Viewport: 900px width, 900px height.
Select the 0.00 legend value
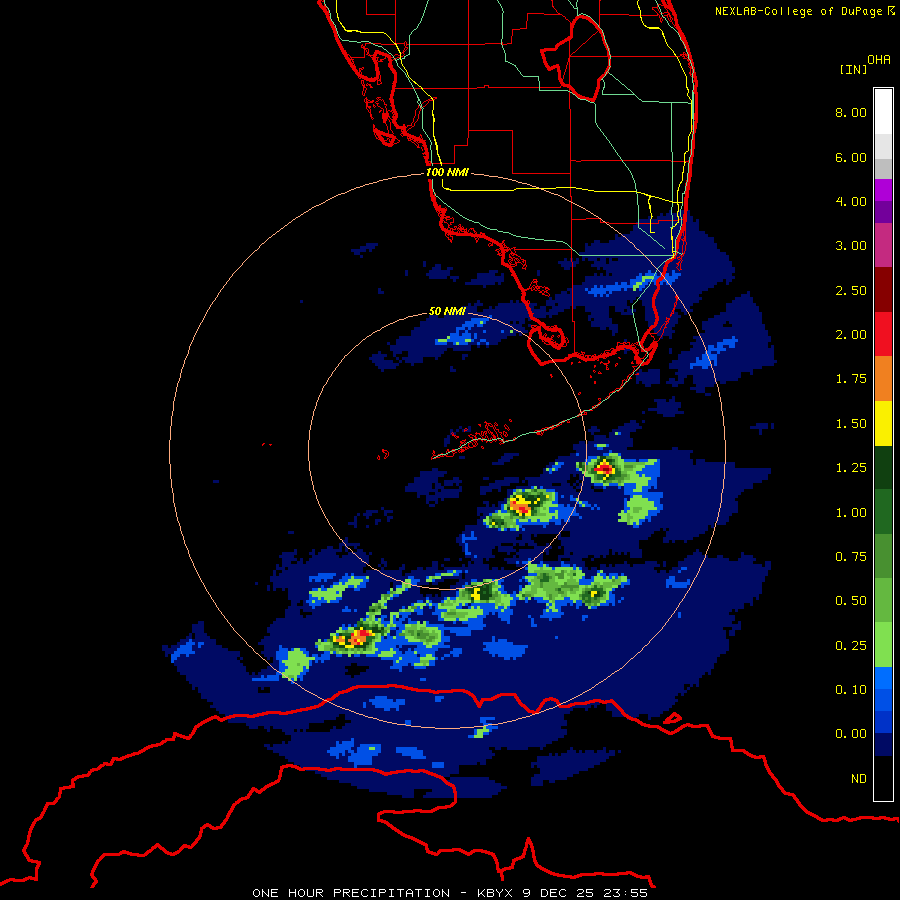[x=851, y=734]
